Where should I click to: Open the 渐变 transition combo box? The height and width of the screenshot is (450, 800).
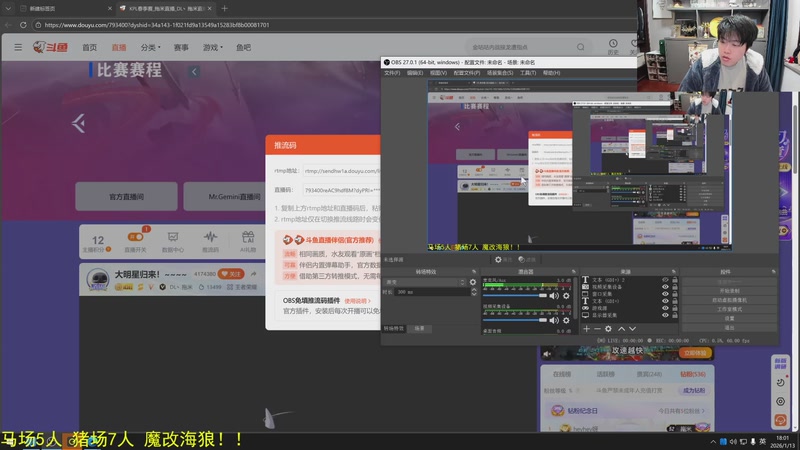point(425,282)
